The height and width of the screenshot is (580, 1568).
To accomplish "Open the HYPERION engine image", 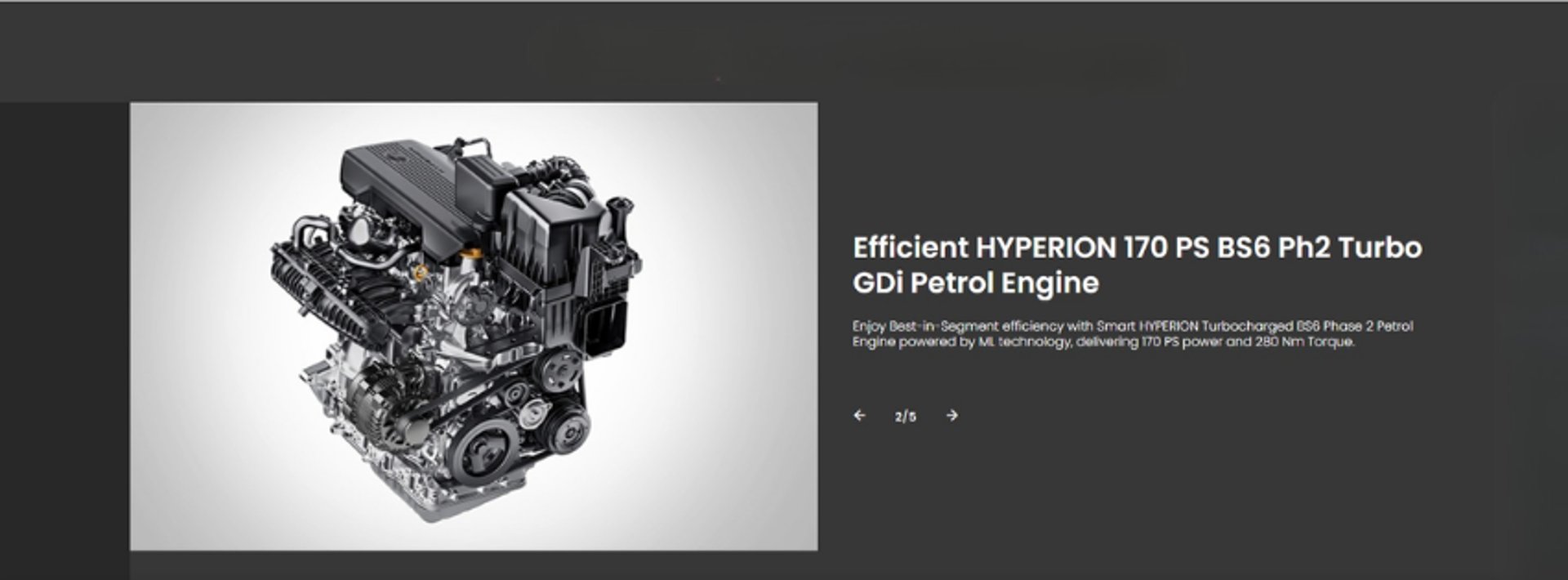I will coord(474,326).
